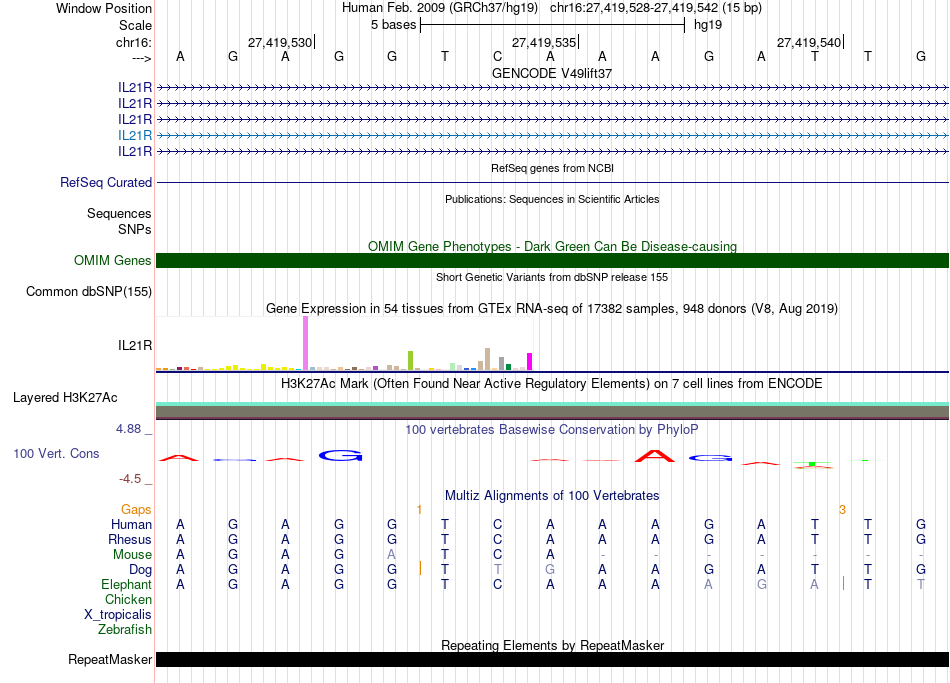Click the Elephant alignment row label

127,585
